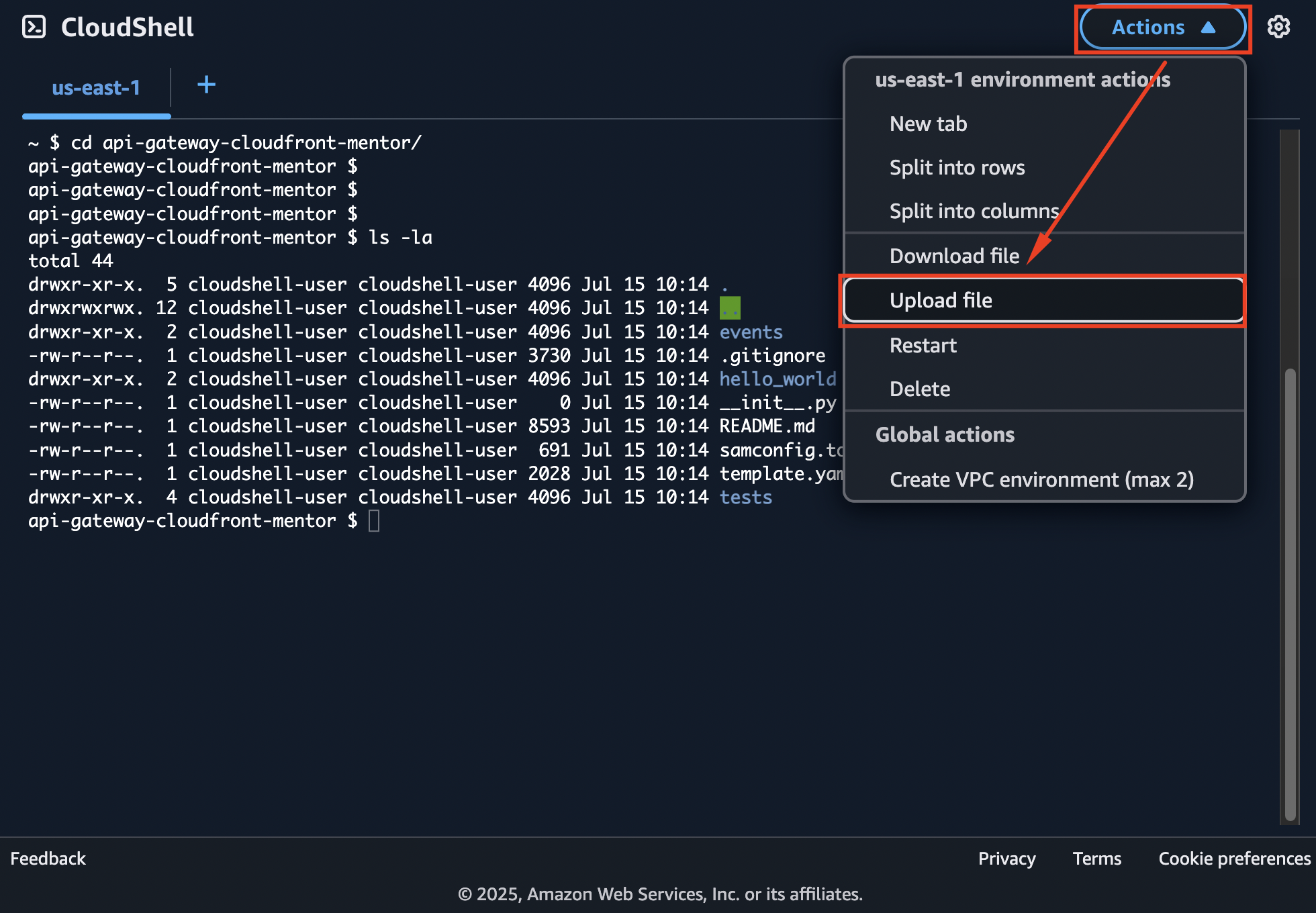Image resolution: width=1316 pixels, height=913 pixels.
Task: Open the settings gear icon
Action: pos(1278,27)
